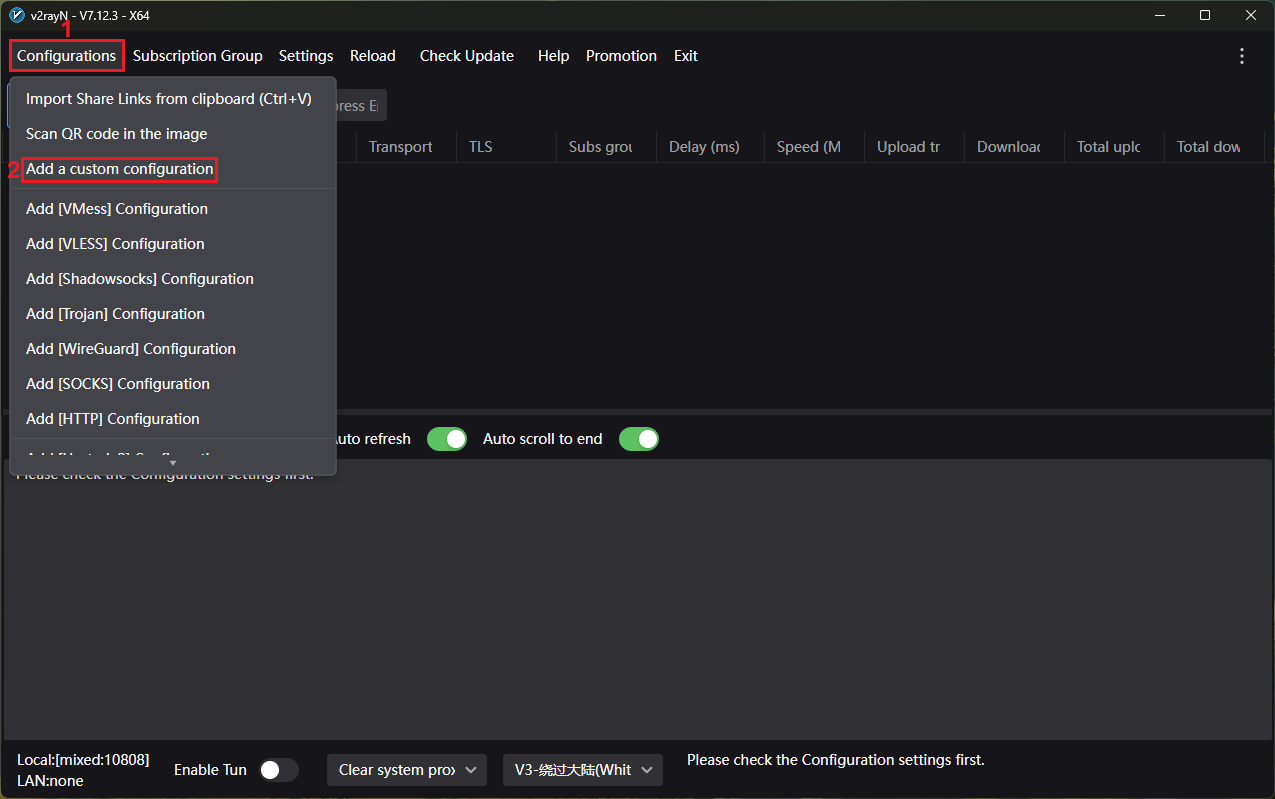Choose Import Share Links from clipboard
1275x799 pixels.
click(x=168, y=99)
